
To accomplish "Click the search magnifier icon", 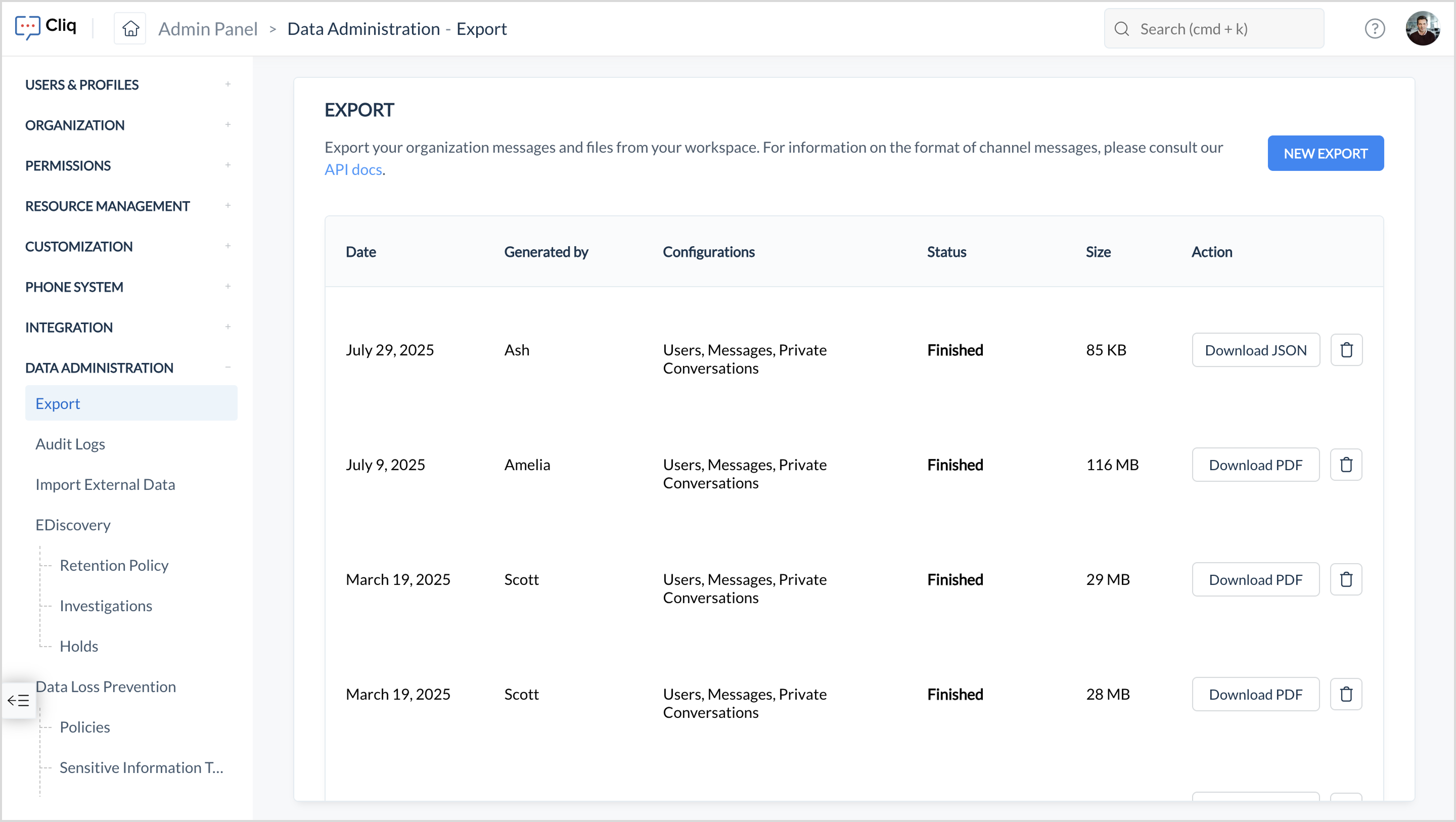I will coord(1122,29).
